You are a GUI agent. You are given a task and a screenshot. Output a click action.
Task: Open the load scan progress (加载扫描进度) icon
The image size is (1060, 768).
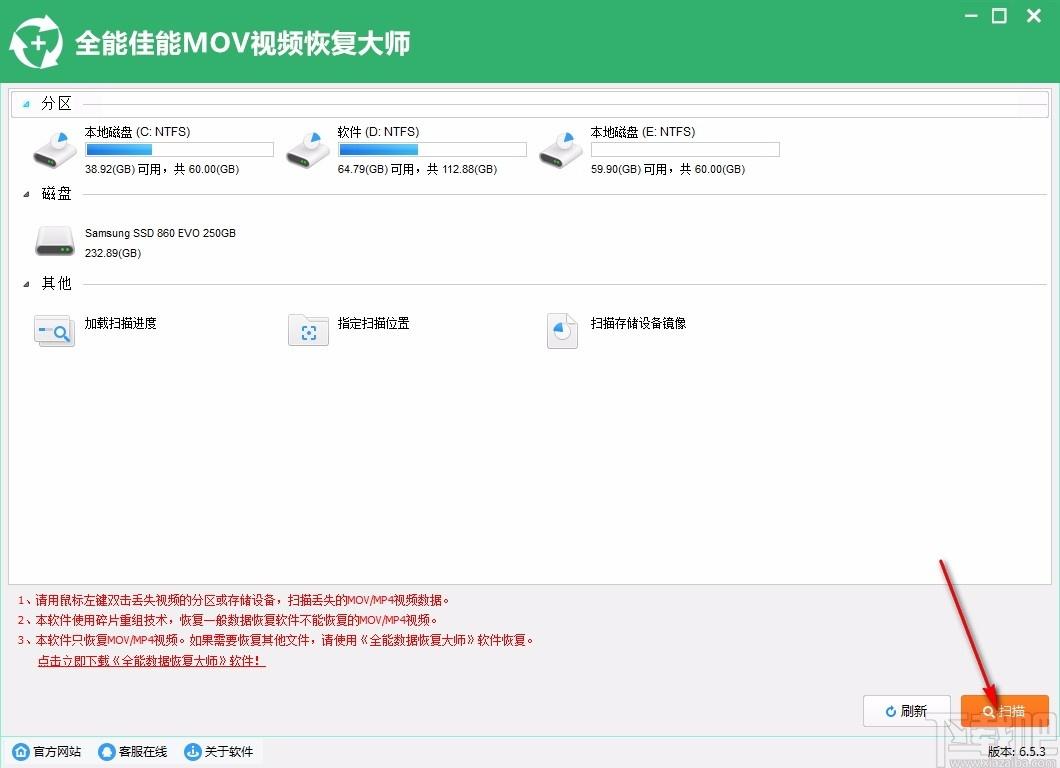click(54, 331)
